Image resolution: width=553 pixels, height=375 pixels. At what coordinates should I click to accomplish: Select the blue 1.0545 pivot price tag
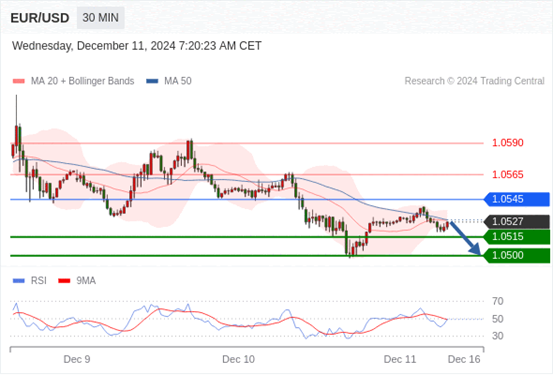point(516,199)
